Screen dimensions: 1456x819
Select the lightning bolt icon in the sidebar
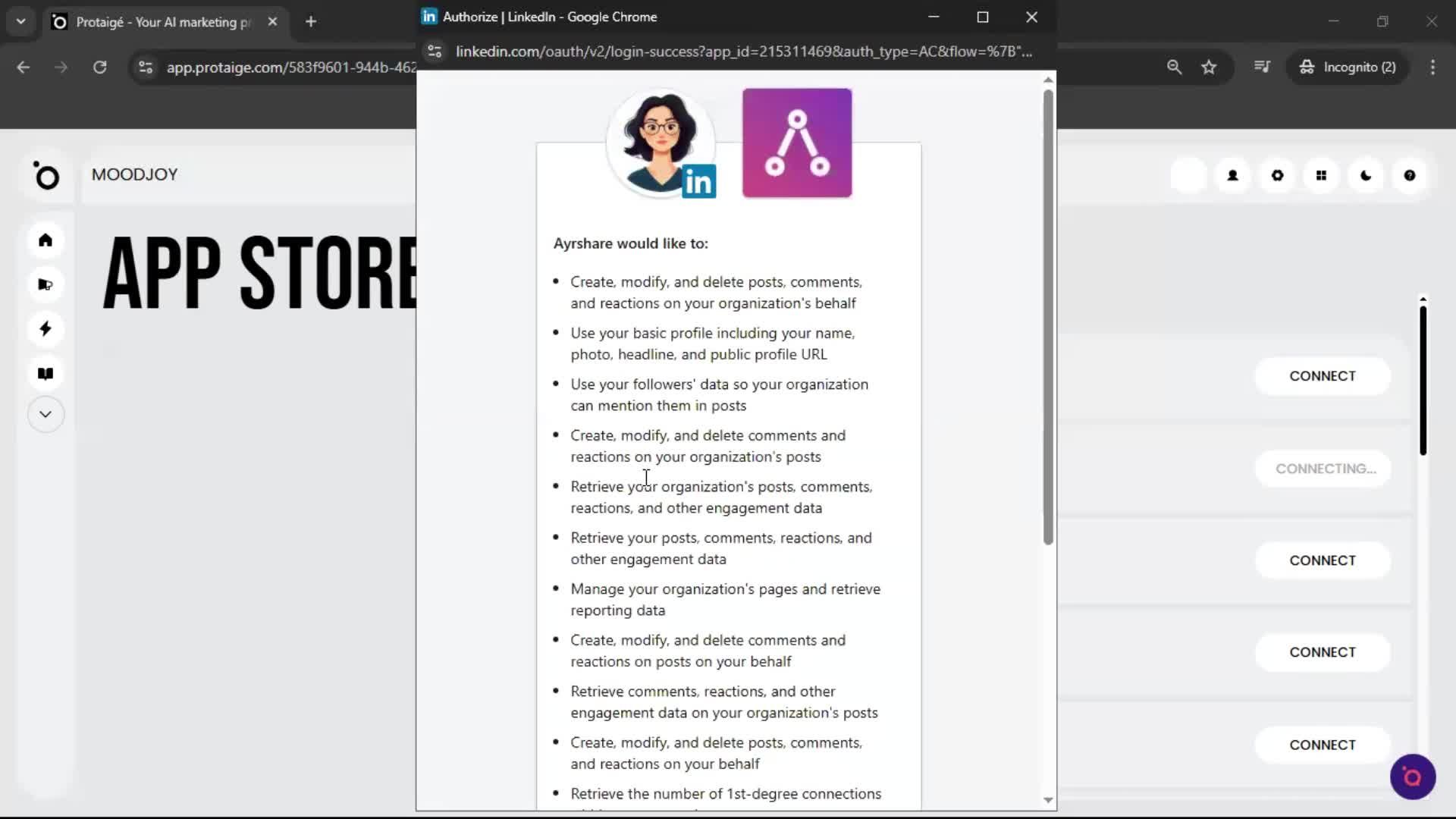coord(45,328)
